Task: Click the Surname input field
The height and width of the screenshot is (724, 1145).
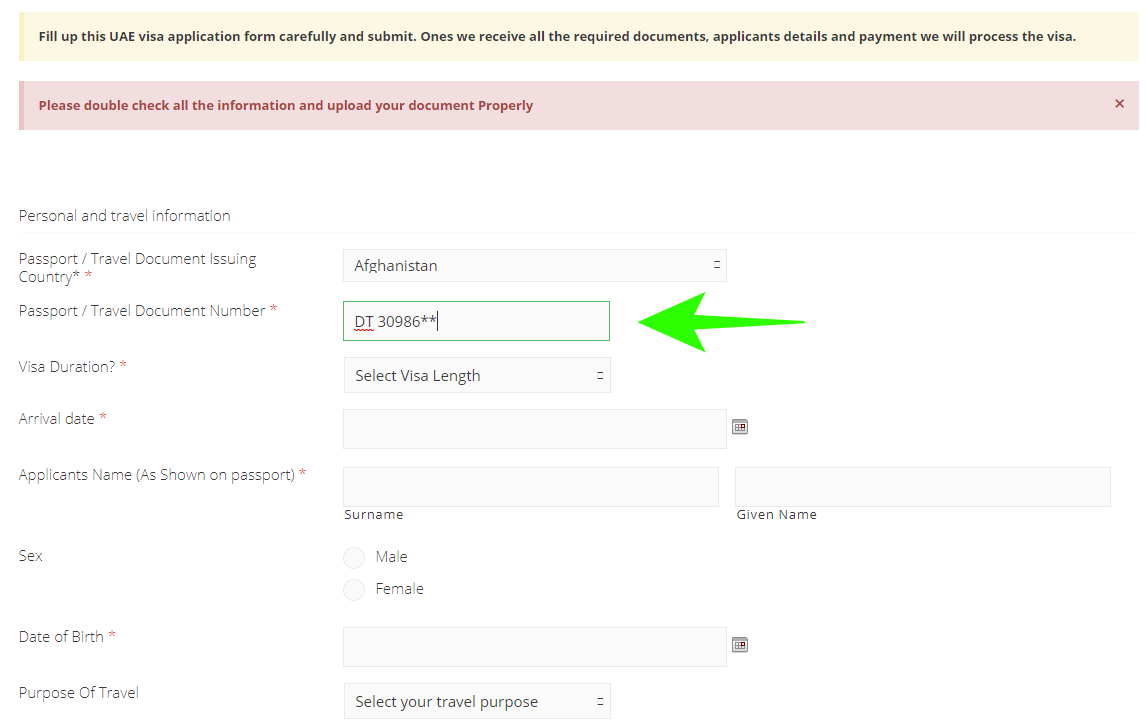Action: point(531,487)
